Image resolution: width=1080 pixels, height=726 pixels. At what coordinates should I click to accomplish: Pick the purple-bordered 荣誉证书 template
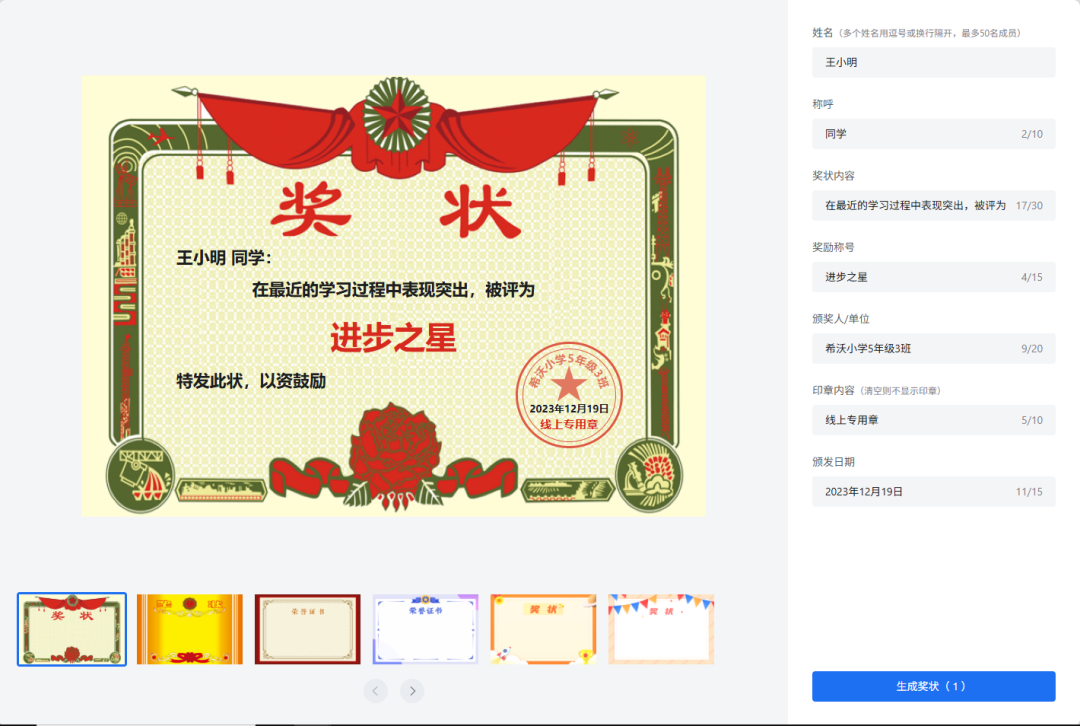pyautogui.click(x=424, y=629)
